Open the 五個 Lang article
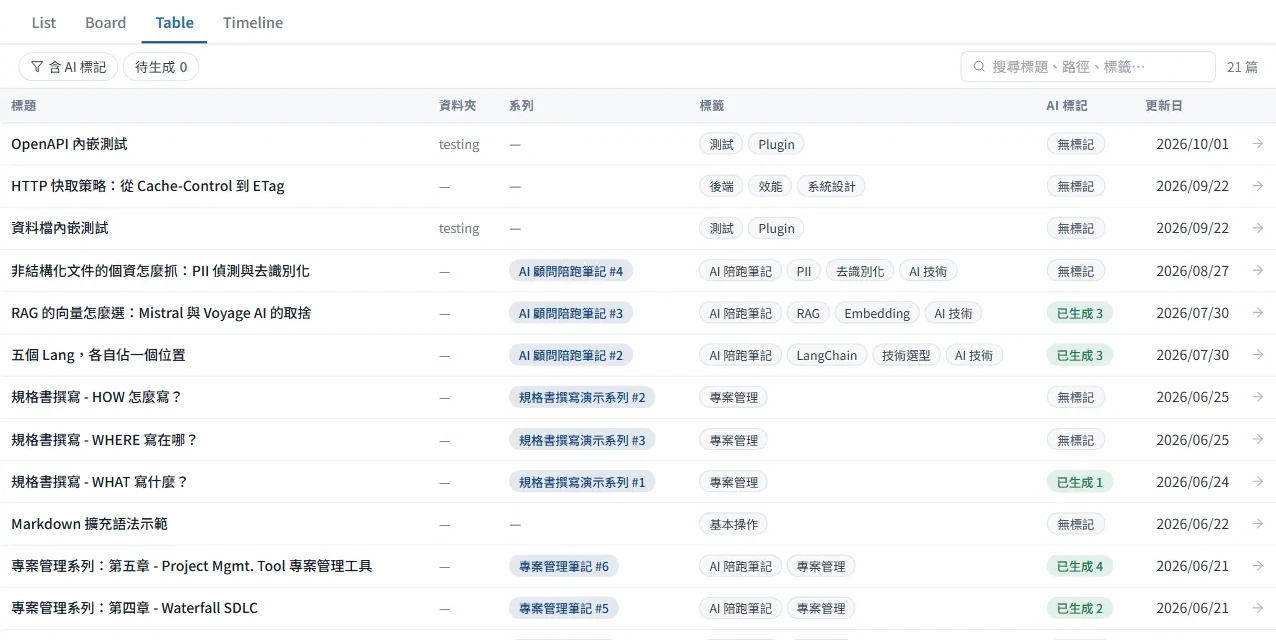The width and height of the screenshot is (1276, 640). (98, 355)
